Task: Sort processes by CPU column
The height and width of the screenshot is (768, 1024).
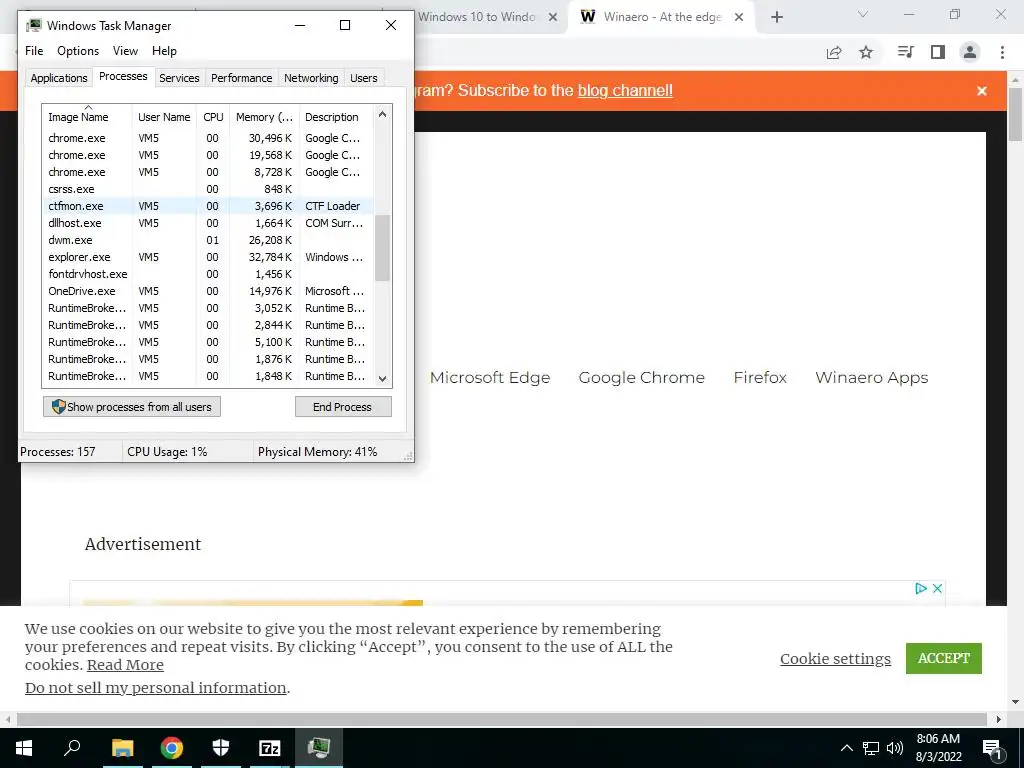Action: 213,117
